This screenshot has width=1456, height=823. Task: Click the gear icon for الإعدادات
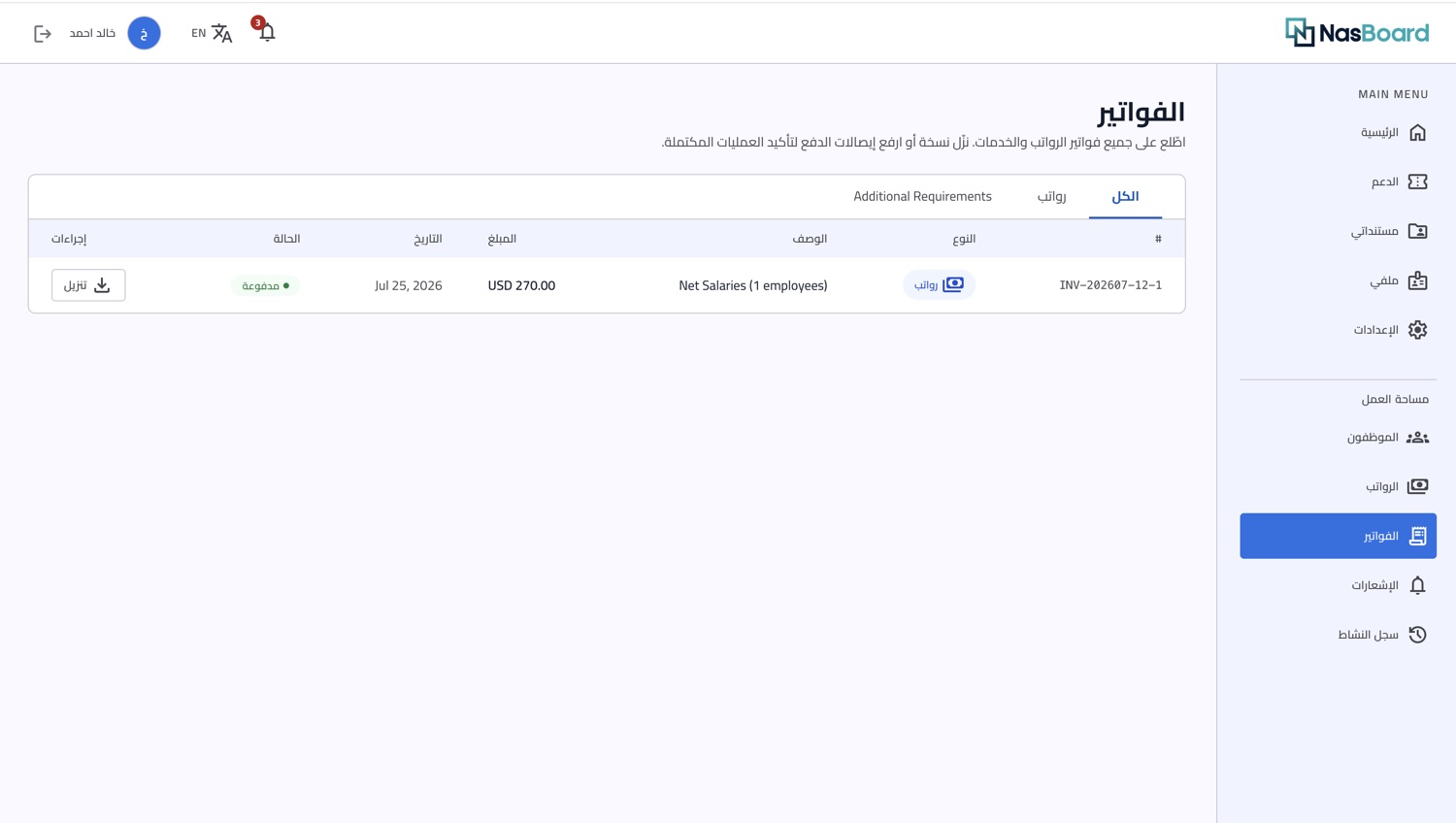coord(1417,330)
